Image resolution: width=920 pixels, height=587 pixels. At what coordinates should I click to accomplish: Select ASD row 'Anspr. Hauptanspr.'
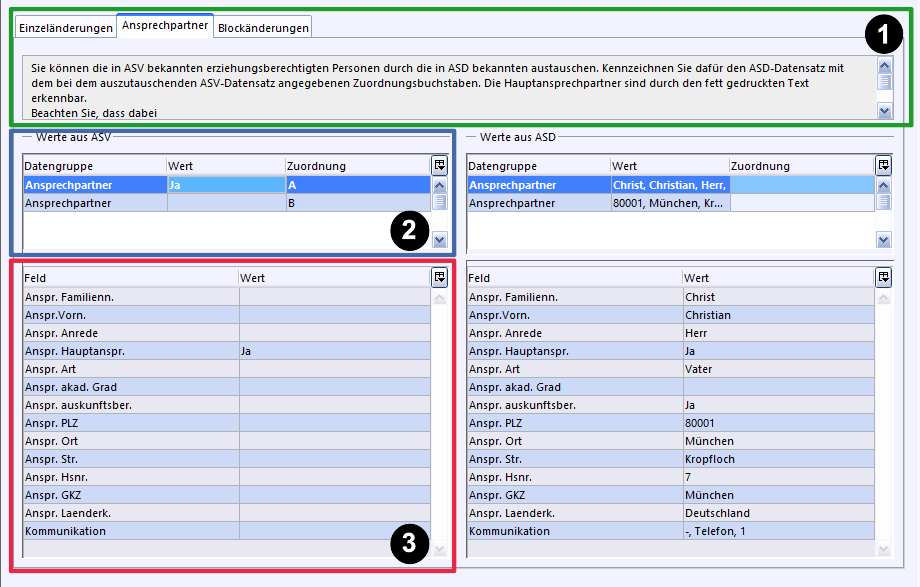coord(671,351)
